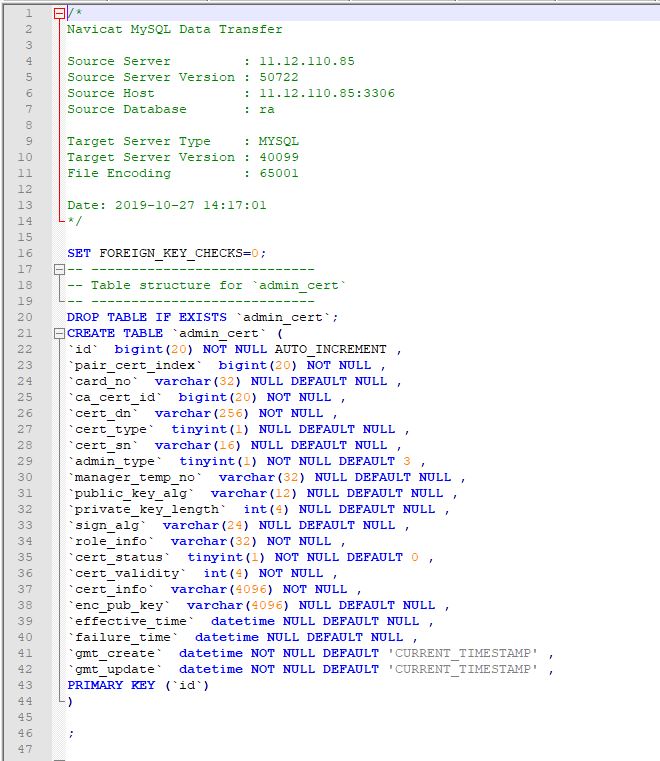This screenshot has width=660, height=761.
Task: Click the `cert_status` column name
Action: tap(119, 558)
